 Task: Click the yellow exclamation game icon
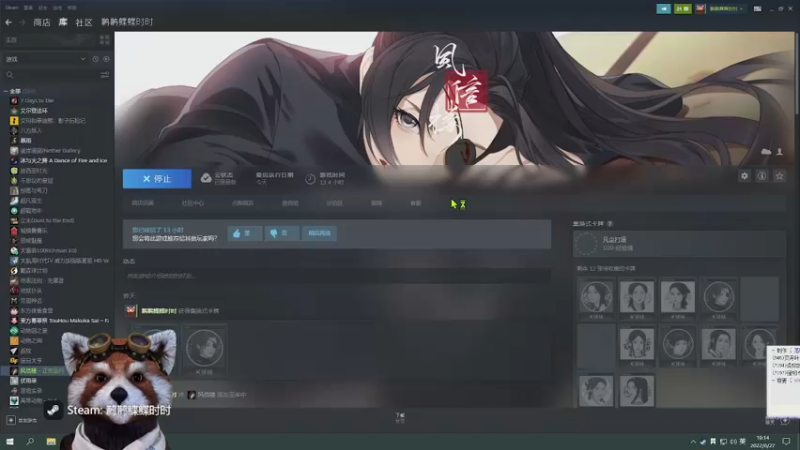point(14,120)
